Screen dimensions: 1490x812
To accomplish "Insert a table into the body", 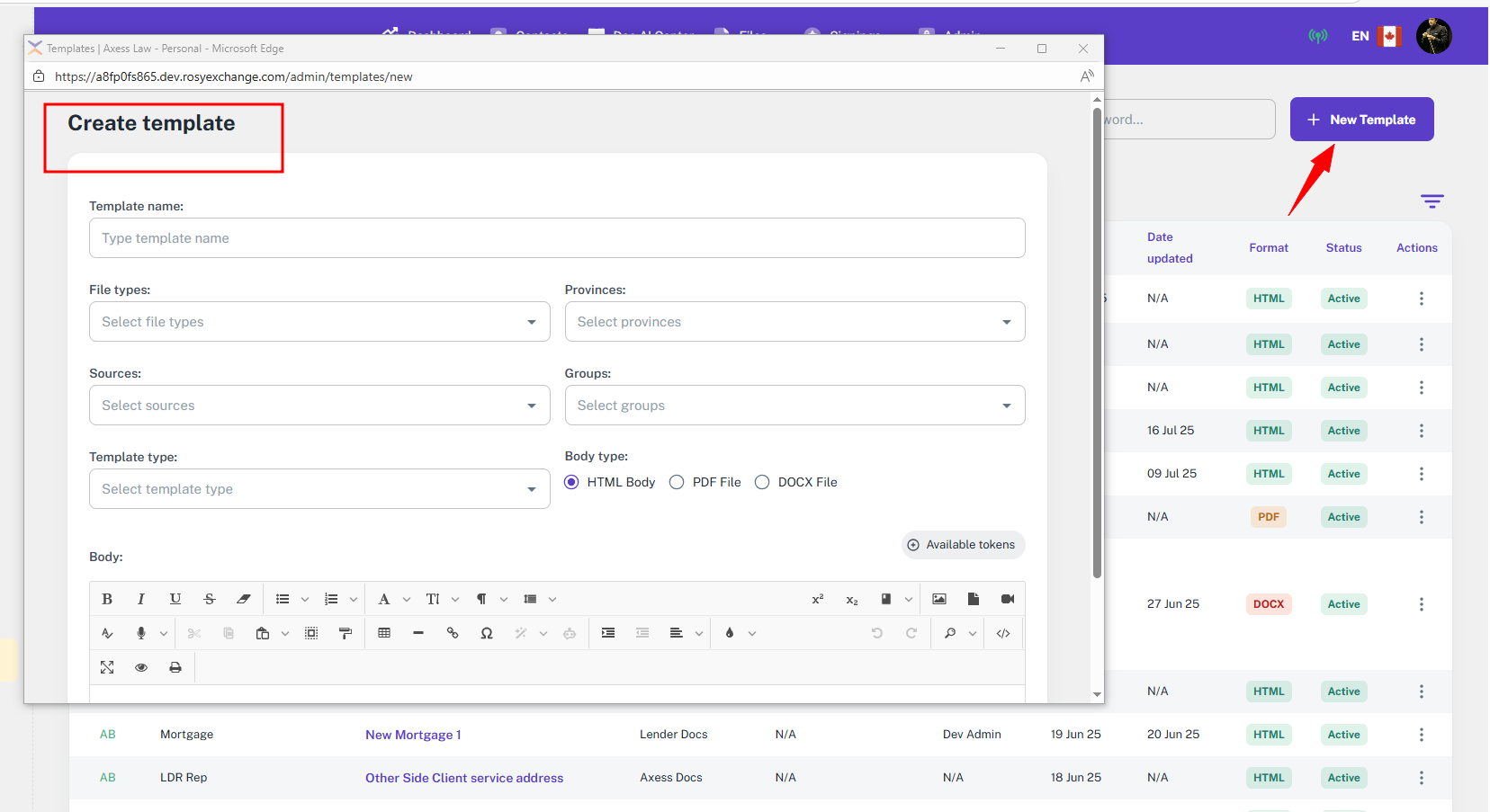I will (384, 633).
